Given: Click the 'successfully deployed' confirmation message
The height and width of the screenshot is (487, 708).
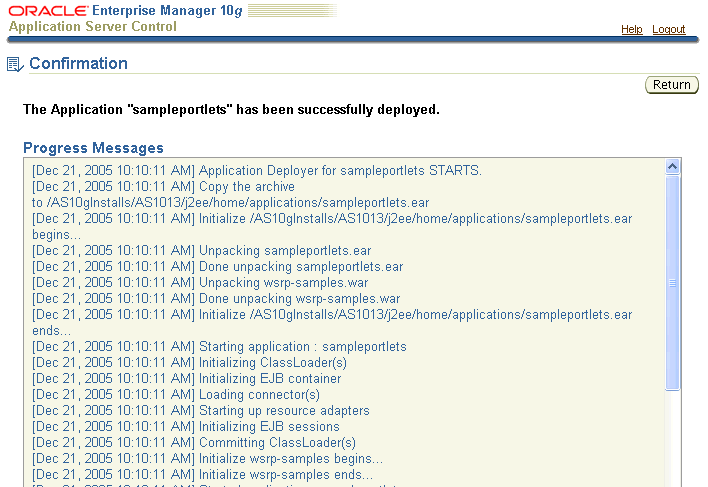Looking at the screenshot, I should [x=231, y=109].
